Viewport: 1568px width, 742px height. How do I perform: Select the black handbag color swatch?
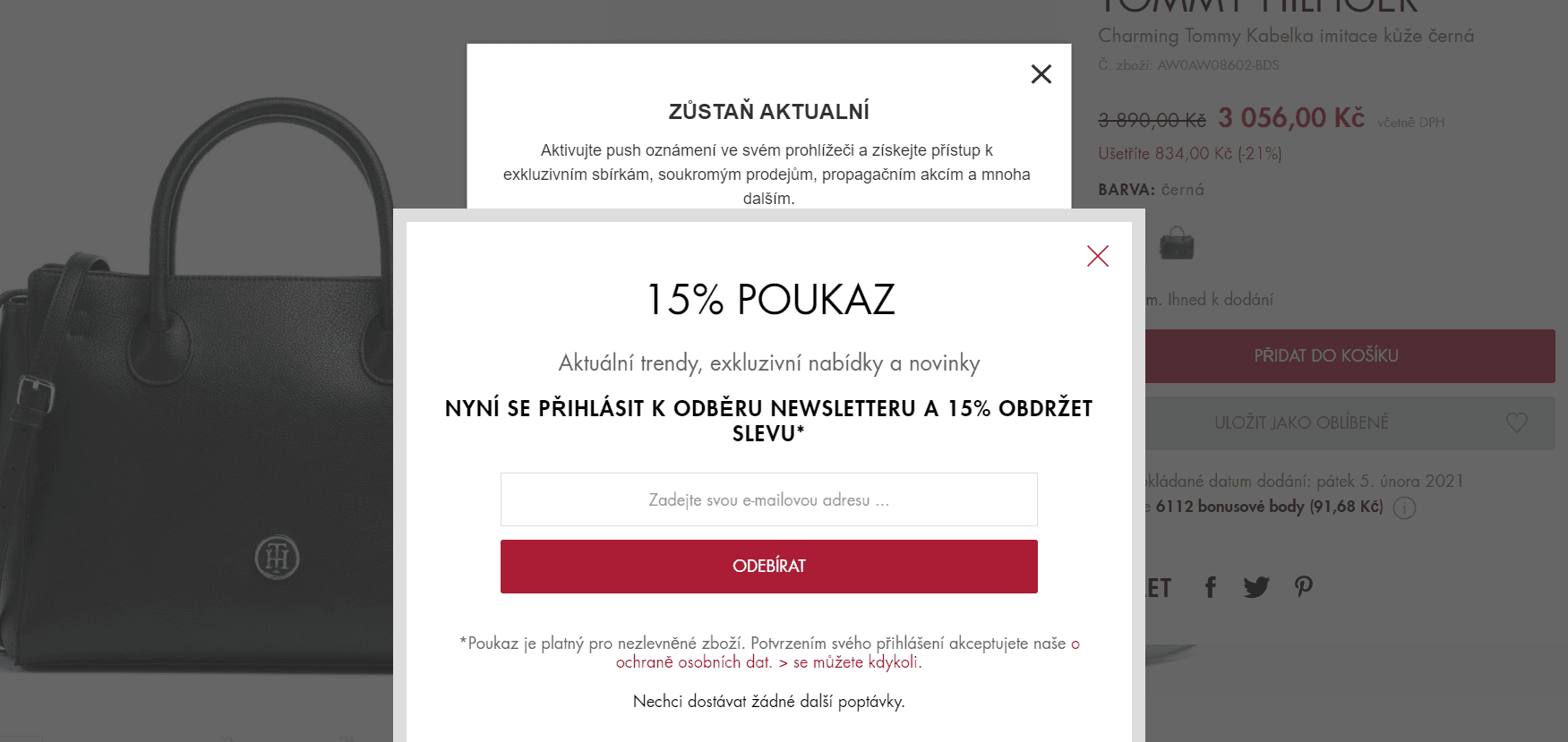1177,243
